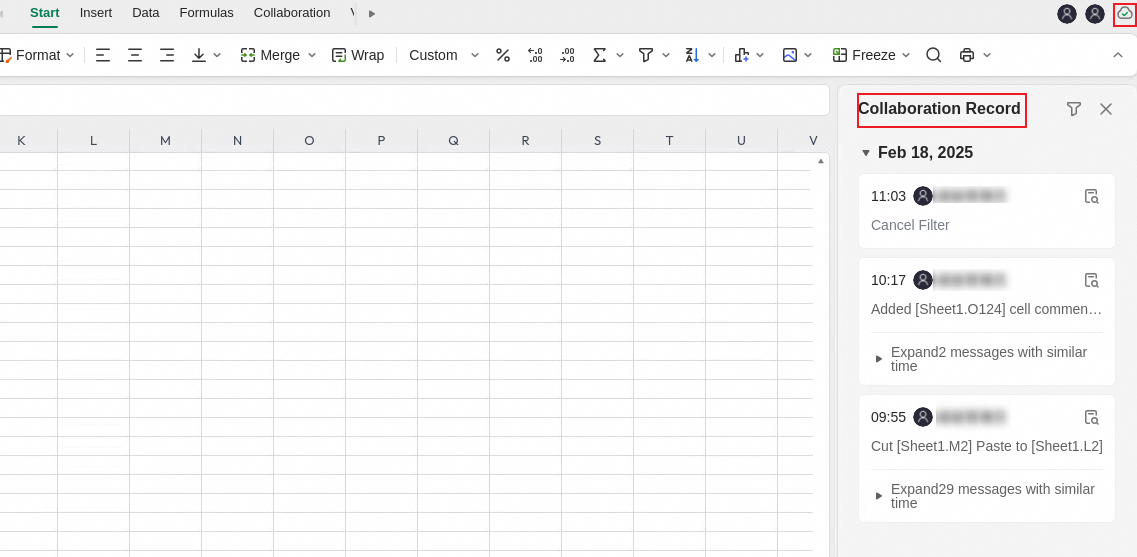The height and width of the screenshot is (557, 1137).
Task: Click the insert cells icon
Action: point(741,55)
